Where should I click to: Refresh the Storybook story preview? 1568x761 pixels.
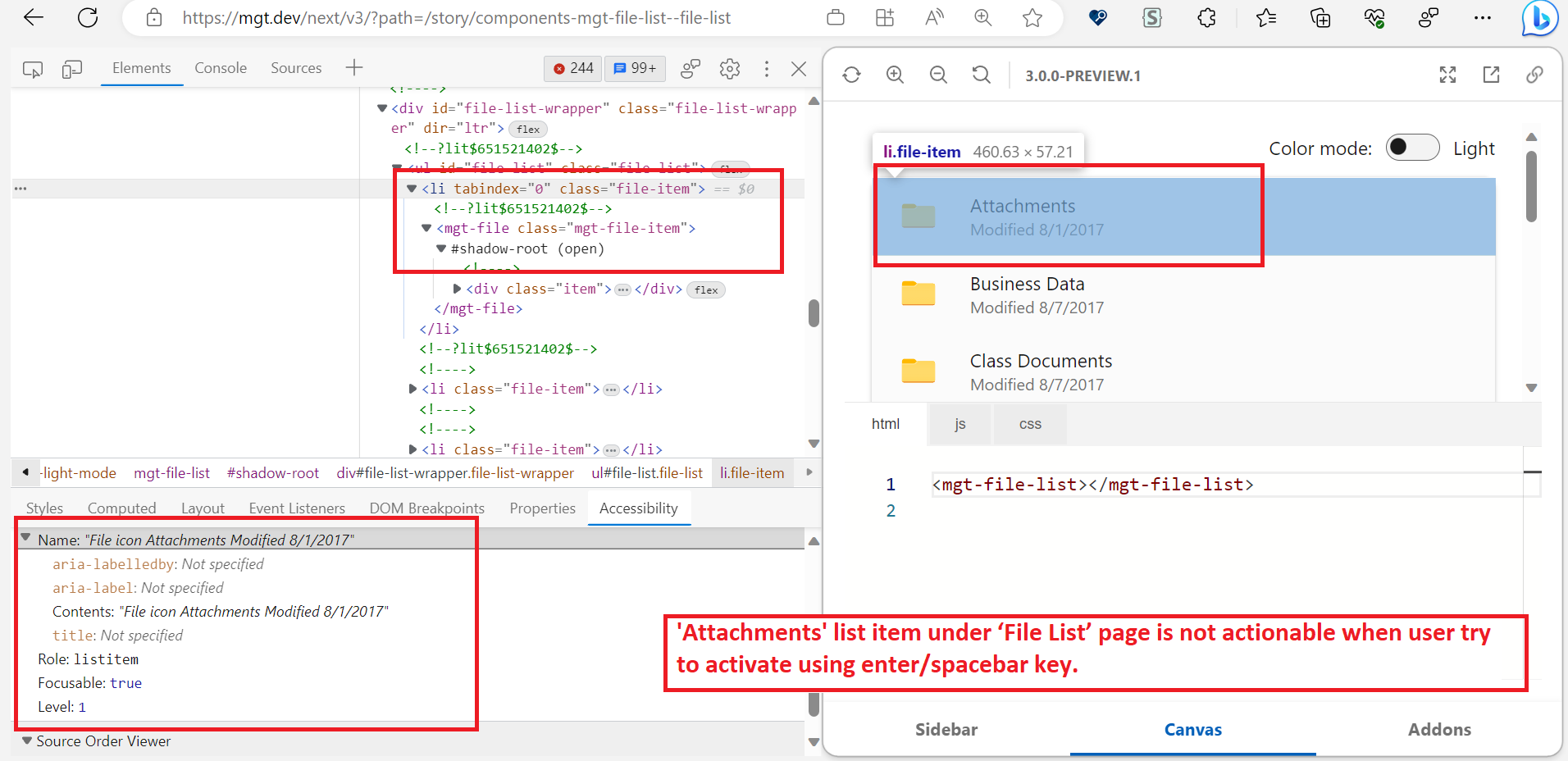point(852,75)
